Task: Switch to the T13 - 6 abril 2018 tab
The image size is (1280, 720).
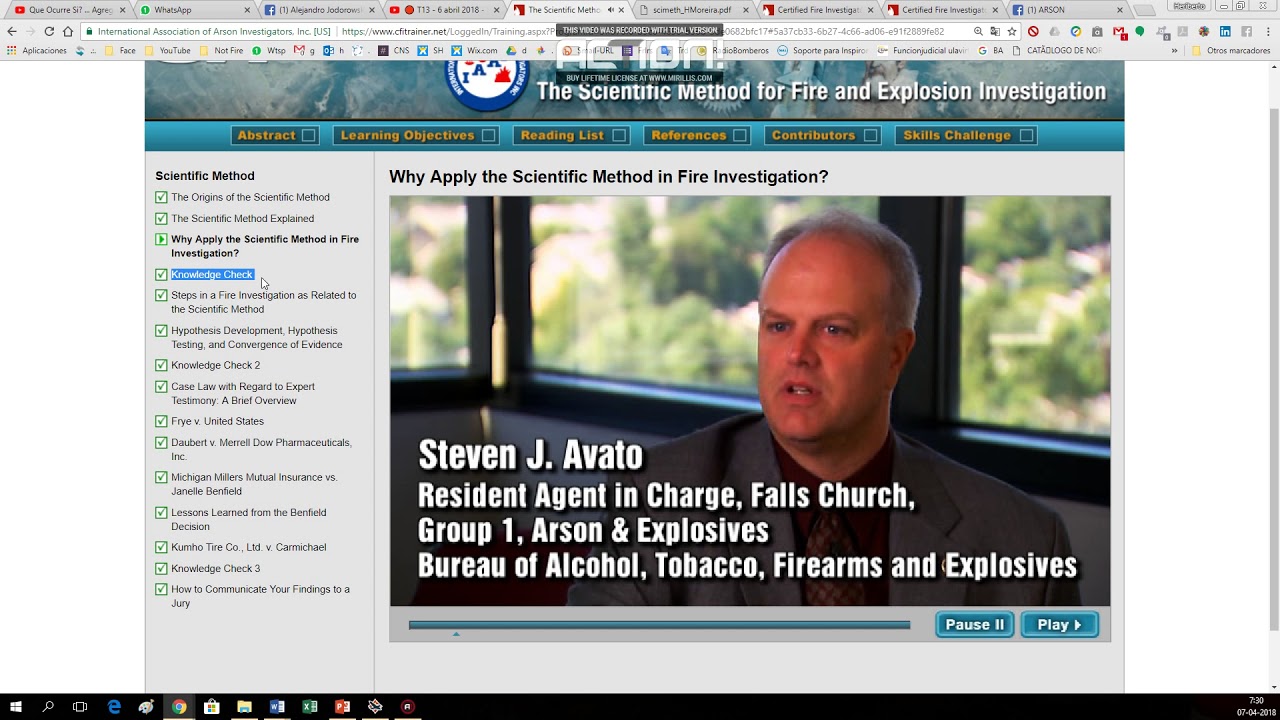Action: pyautogui.click(x=445, y=10)
